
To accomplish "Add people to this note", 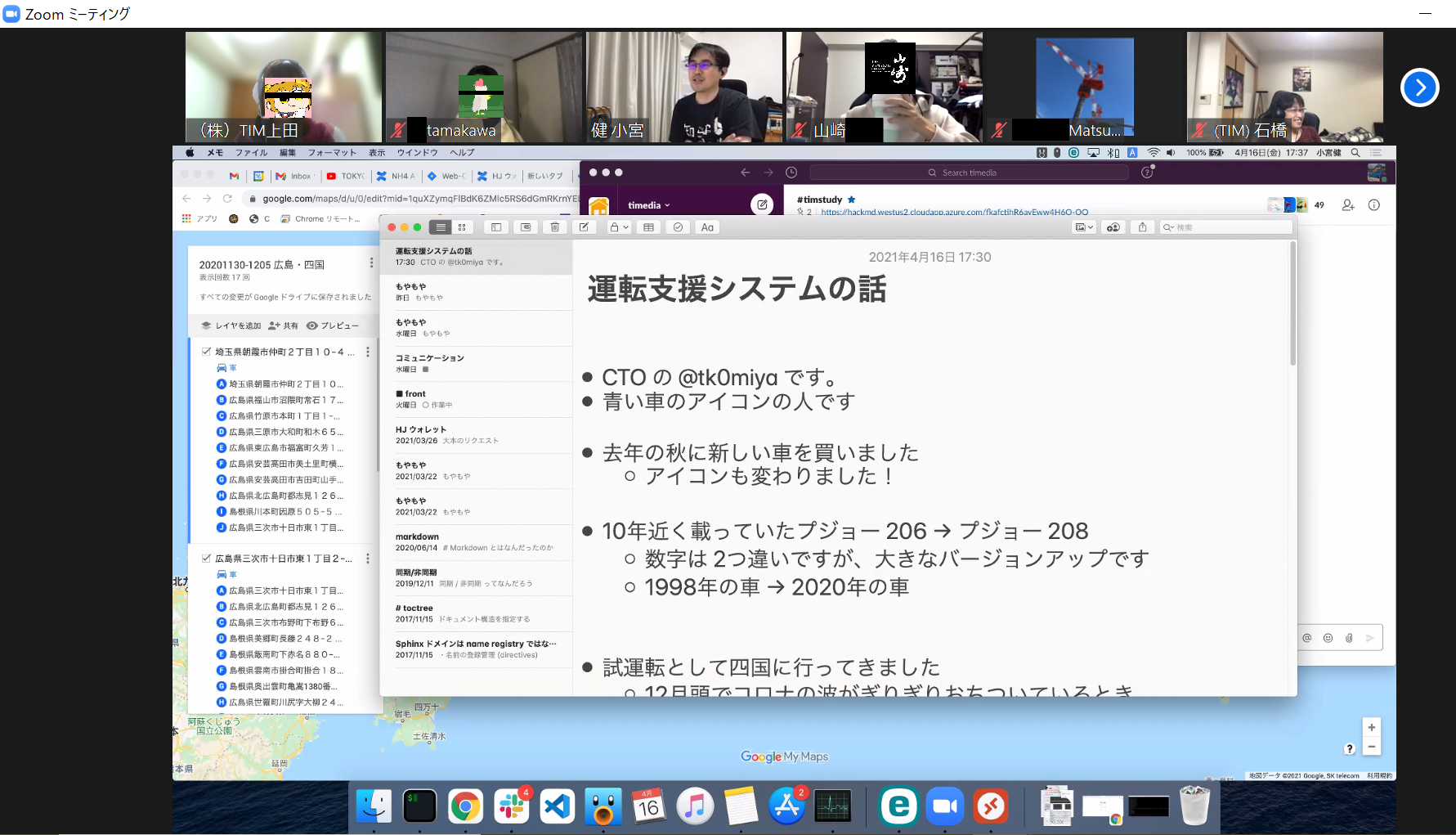I will (x=1113, y=227).
